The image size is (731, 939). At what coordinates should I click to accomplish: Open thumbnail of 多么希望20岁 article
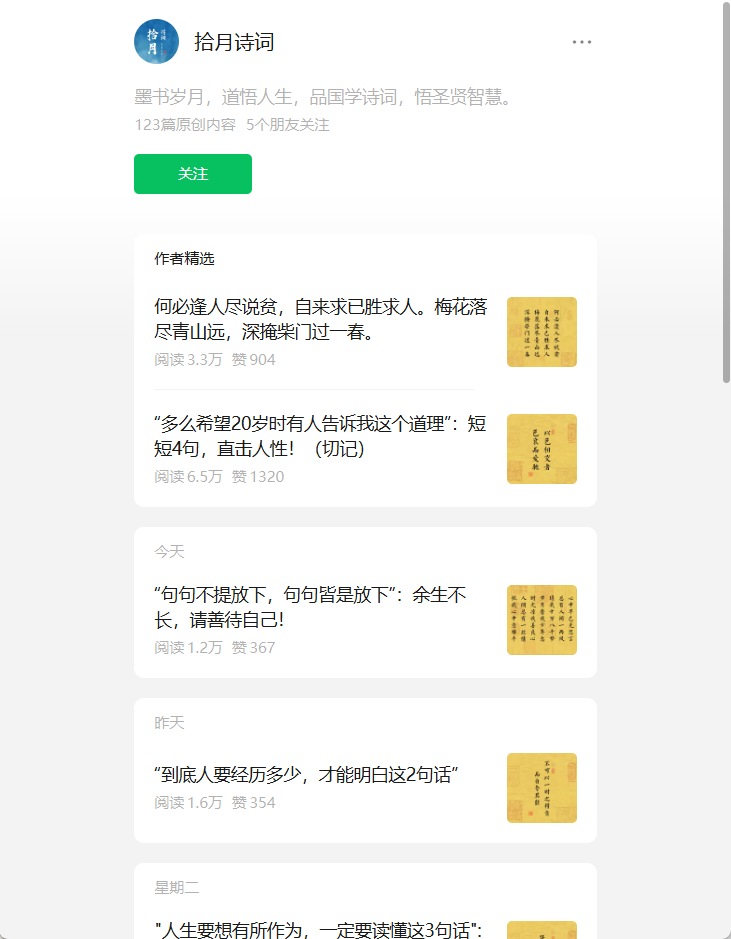542,449
